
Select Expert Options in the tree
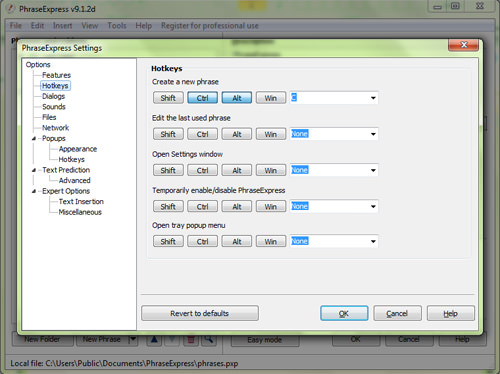click(66, 191)
